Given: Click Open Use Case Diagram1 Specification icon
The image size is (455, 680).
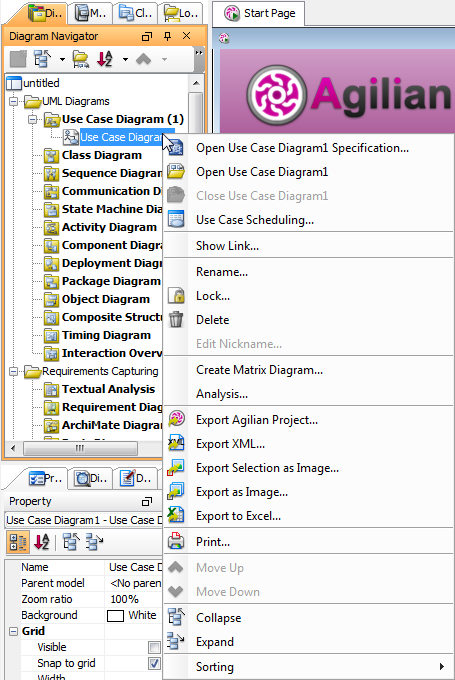Looking at the screenshot, I should coord(176,148).
